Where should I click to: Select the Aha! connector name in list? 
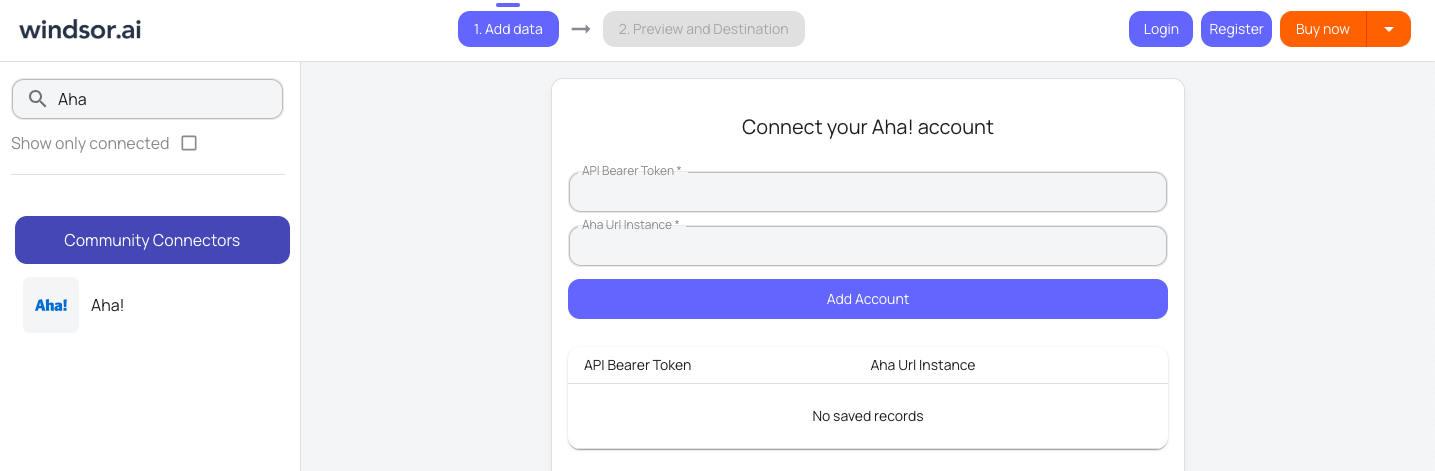[108, 305]
